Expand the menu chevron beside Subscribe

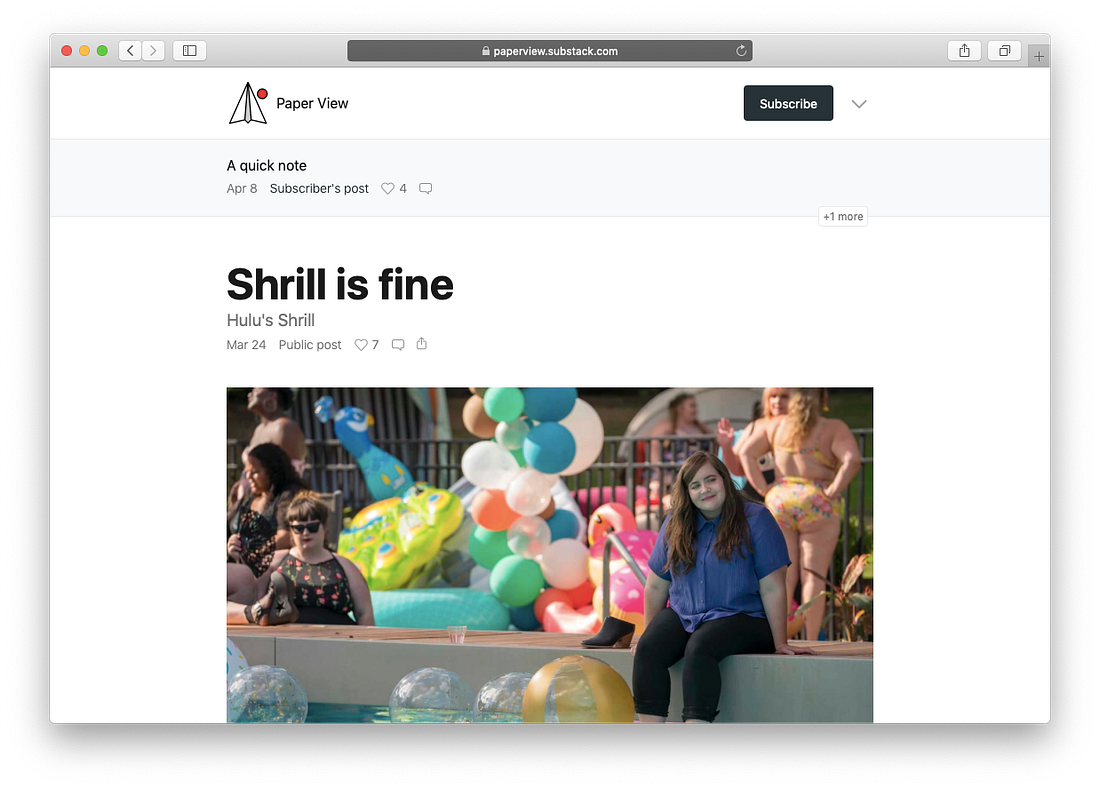click(859, 104)
